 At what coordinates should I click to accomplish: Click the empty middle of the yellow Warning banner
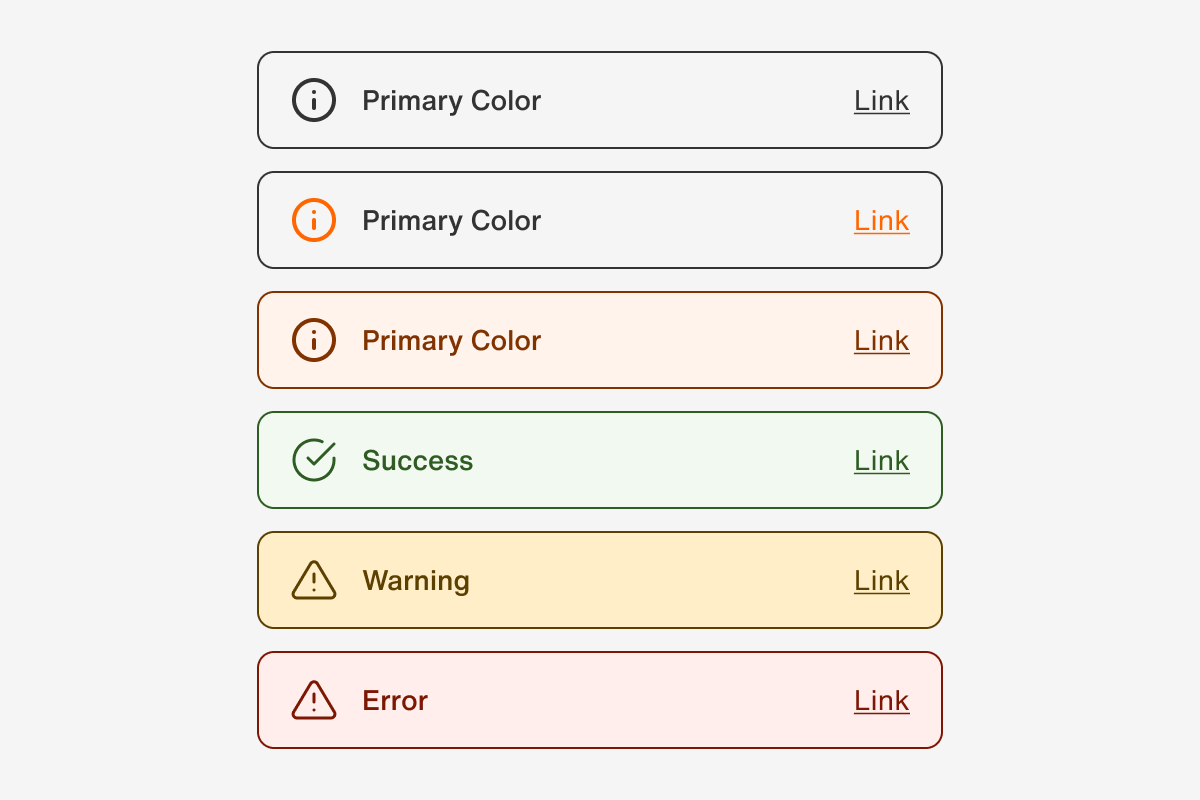(x=660, y=581)
